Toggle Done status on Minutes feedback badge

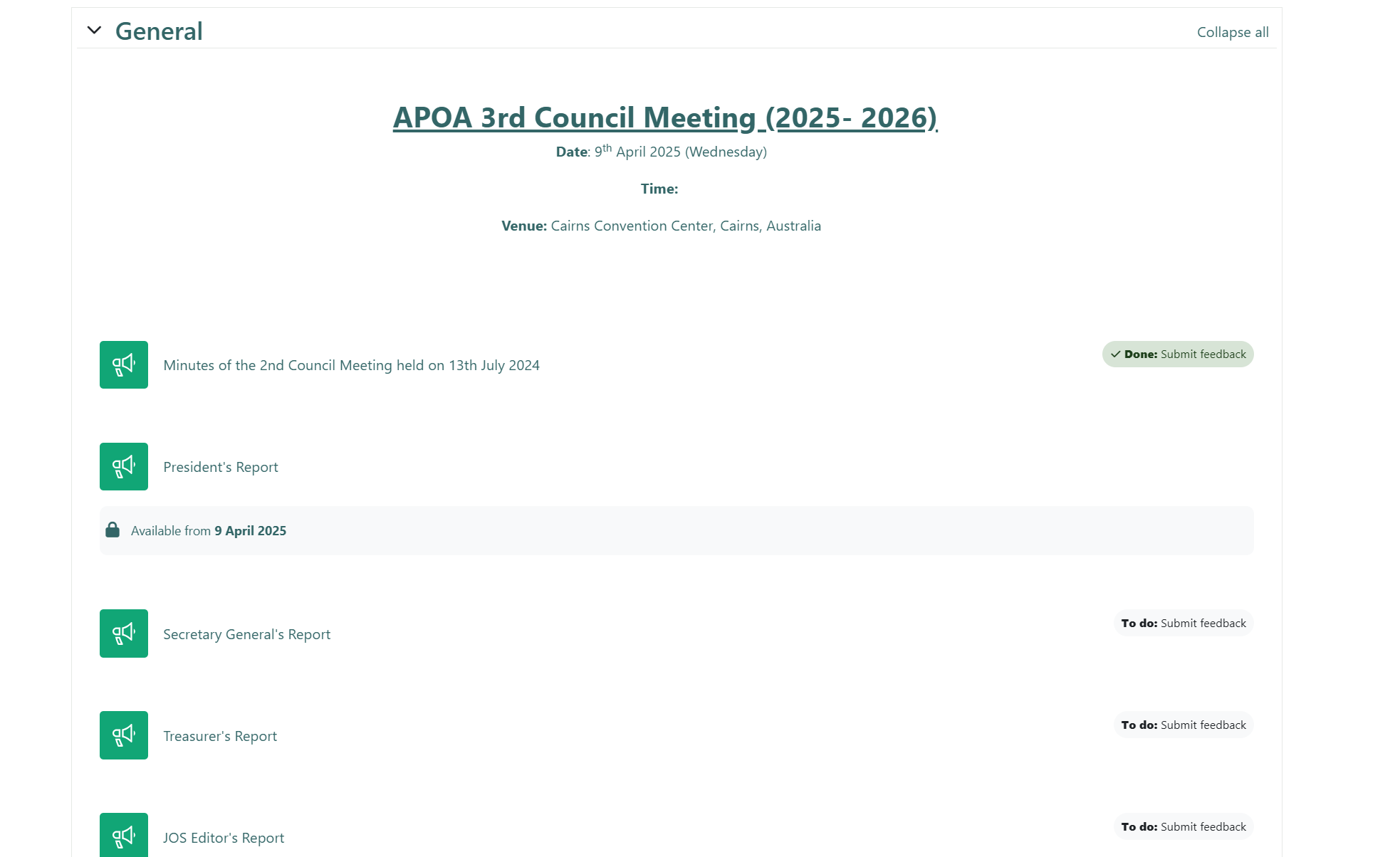pos(1176,354)
